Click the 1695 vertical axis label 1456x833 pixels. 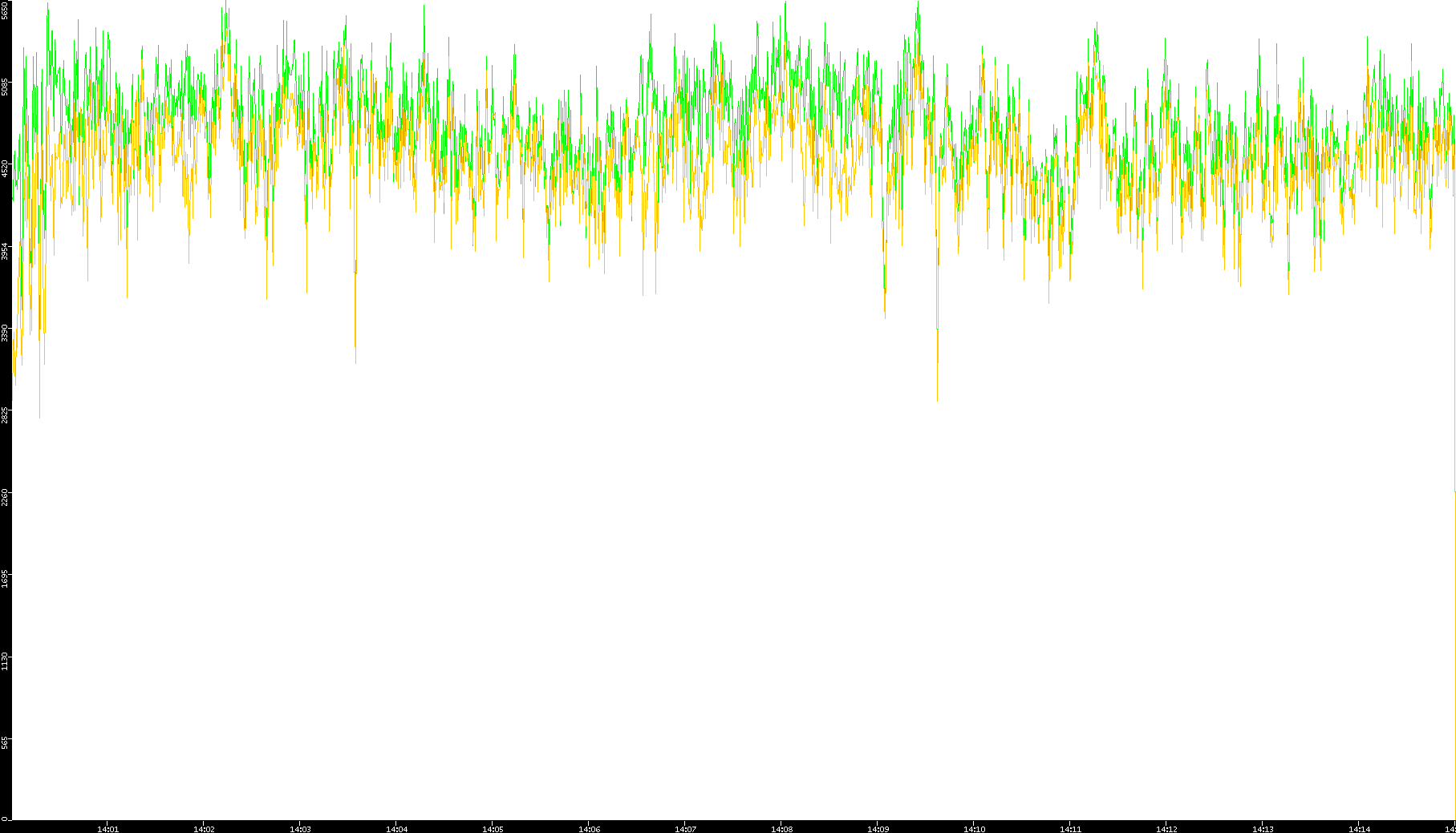(x=6, y=578)
